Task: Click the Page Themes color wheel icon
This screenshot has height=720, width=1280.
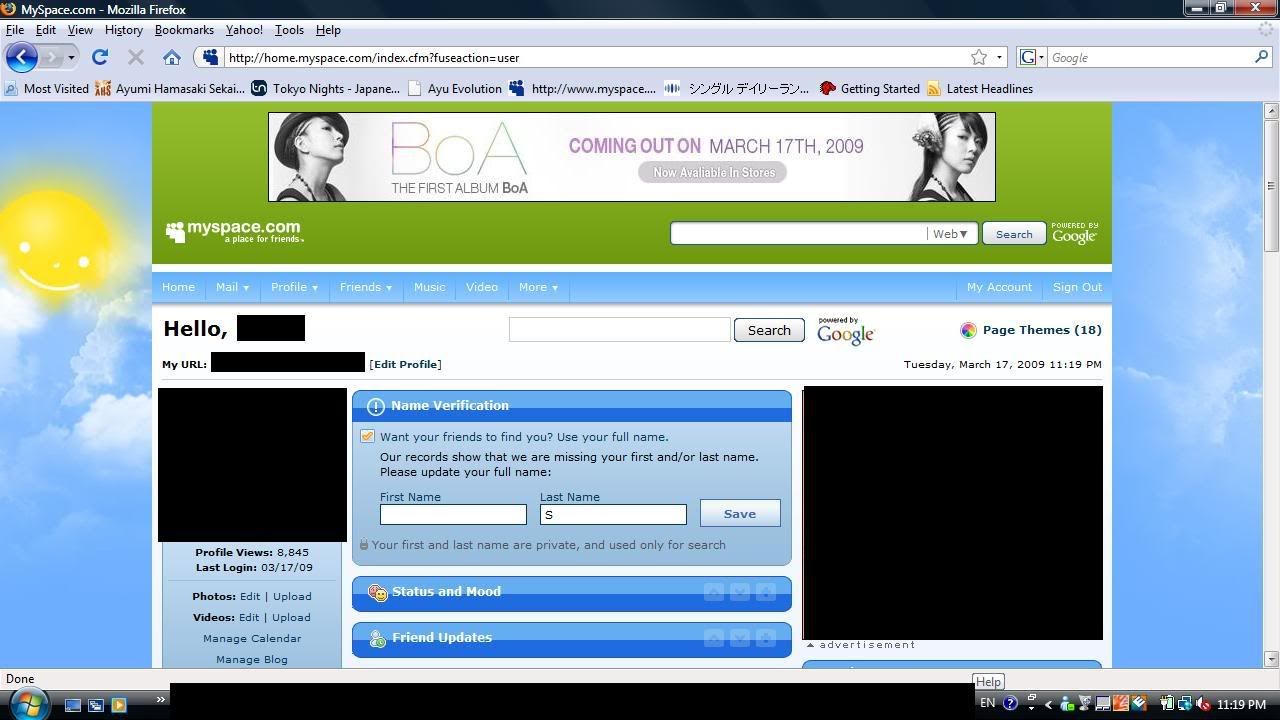Action: [x=968, y=330]
